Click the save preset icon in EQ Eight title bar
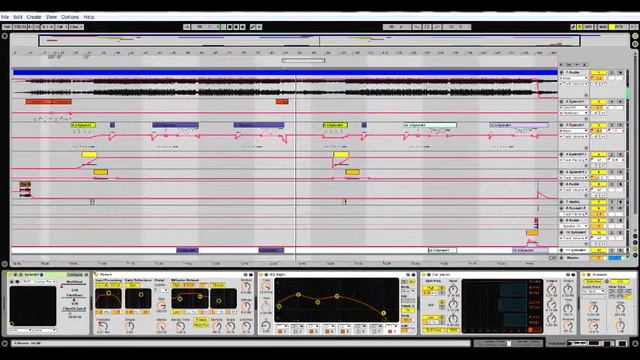 [x=413, y=275]
